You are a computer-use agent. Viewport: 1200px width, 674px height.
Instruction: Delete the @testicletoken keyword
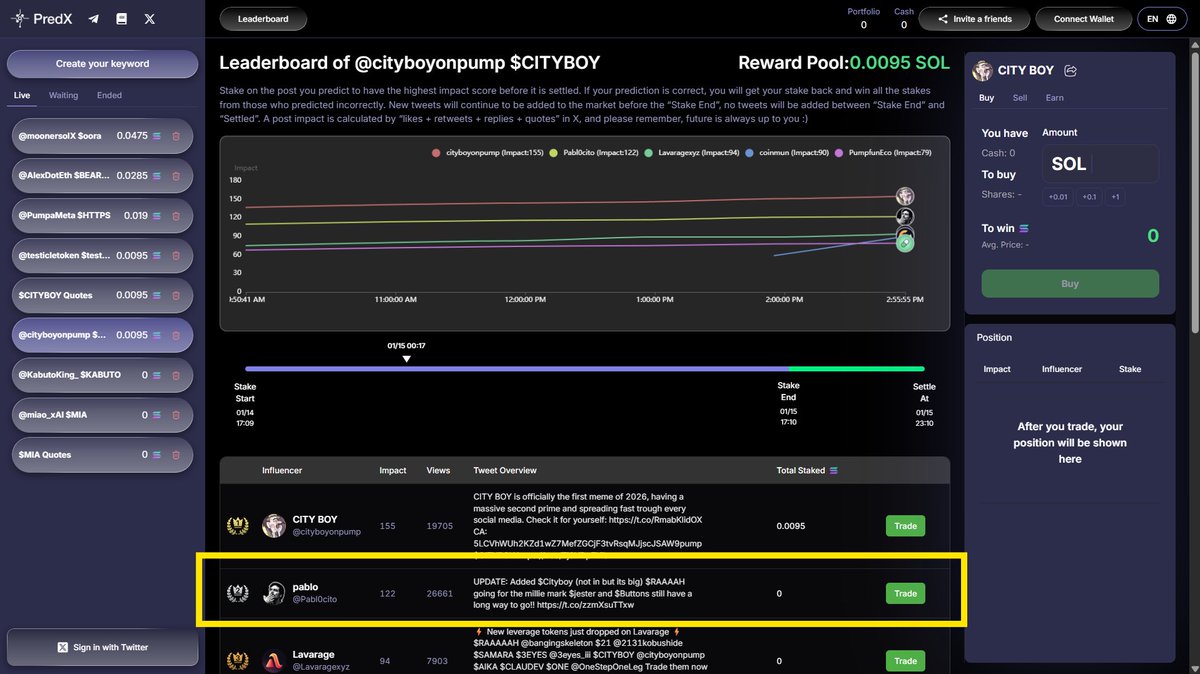click(176, 255)
